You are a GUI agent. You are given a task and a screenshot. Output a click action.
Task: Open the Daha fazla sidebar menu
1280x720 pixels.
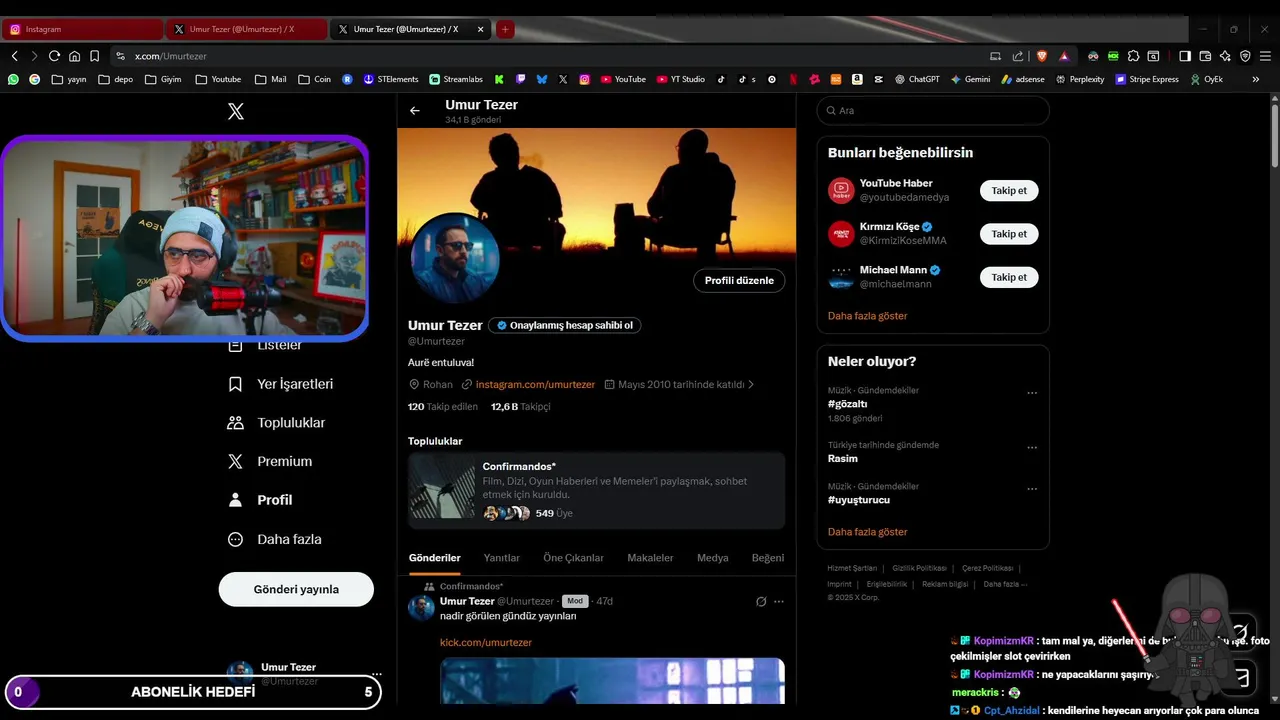point(275,539)
